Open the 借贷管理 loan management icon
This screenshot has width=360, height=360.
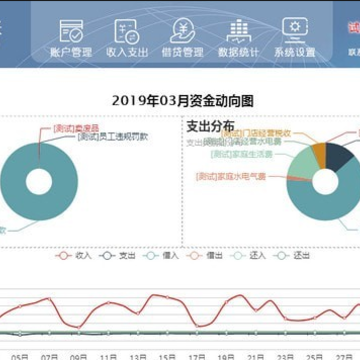pyautogui.click(x=182, y=31)
